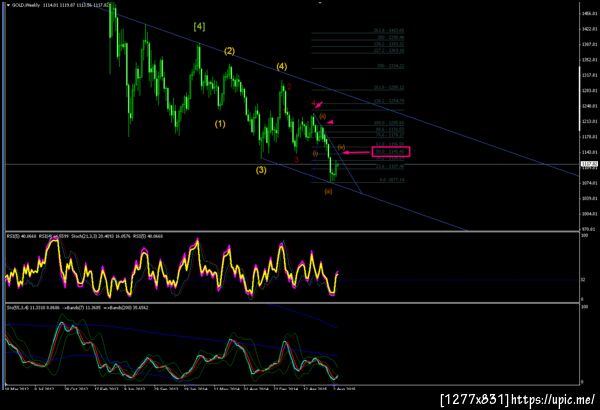Select the orange (i) label left of candles
Viewport: 600px width, 410px height.
pos(315,154)
